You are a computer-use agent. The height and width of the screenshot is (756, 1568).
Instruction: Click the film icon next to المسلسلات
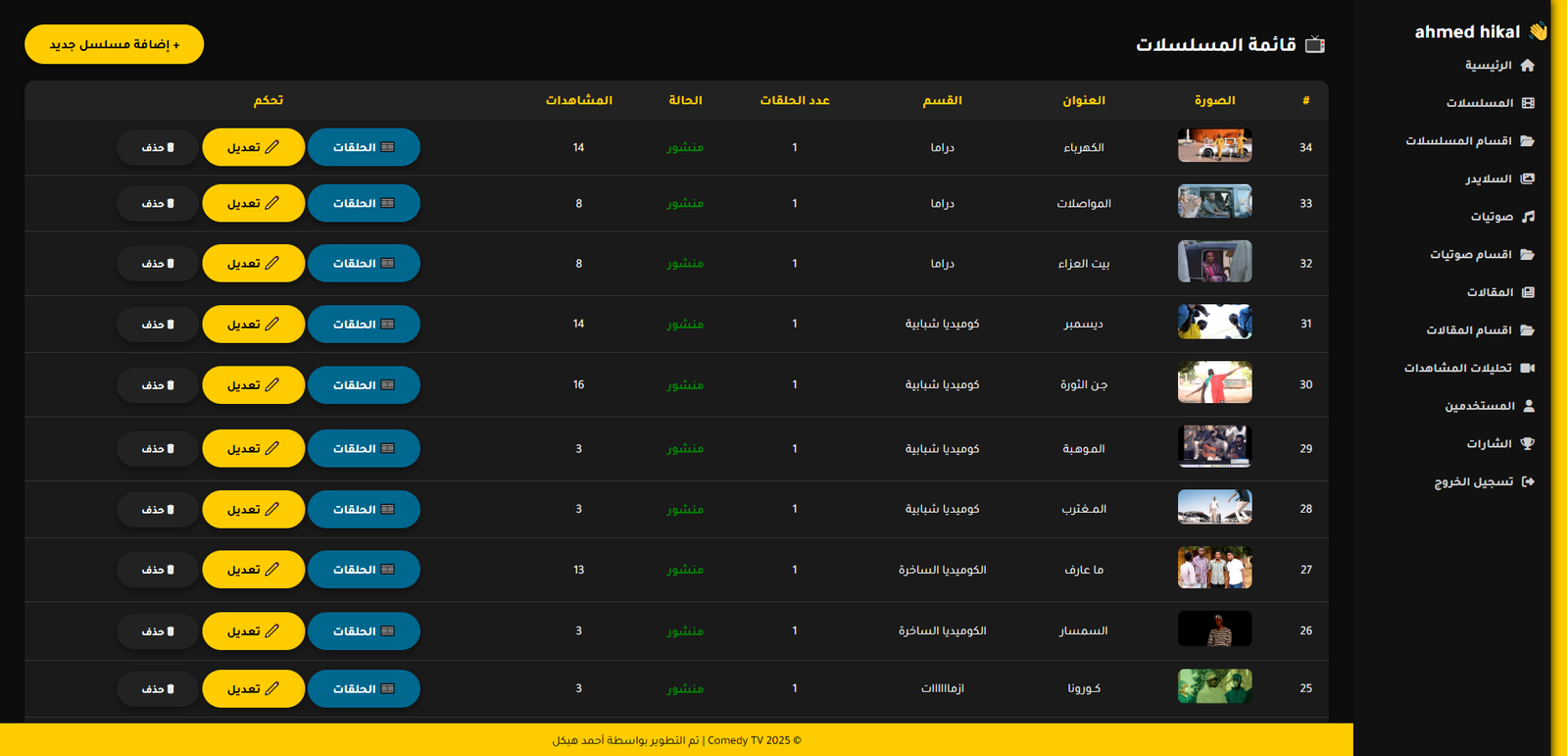coord(1527,103)
